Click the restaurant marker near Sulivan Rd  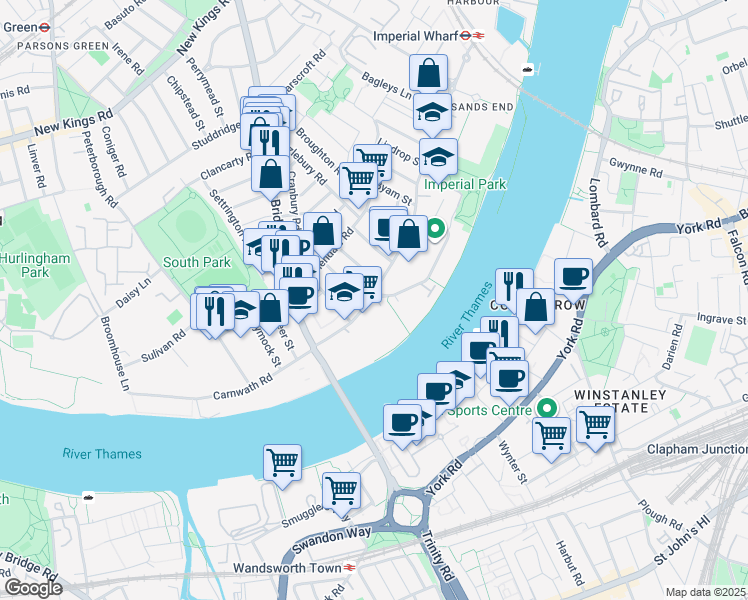pos(215,311)
